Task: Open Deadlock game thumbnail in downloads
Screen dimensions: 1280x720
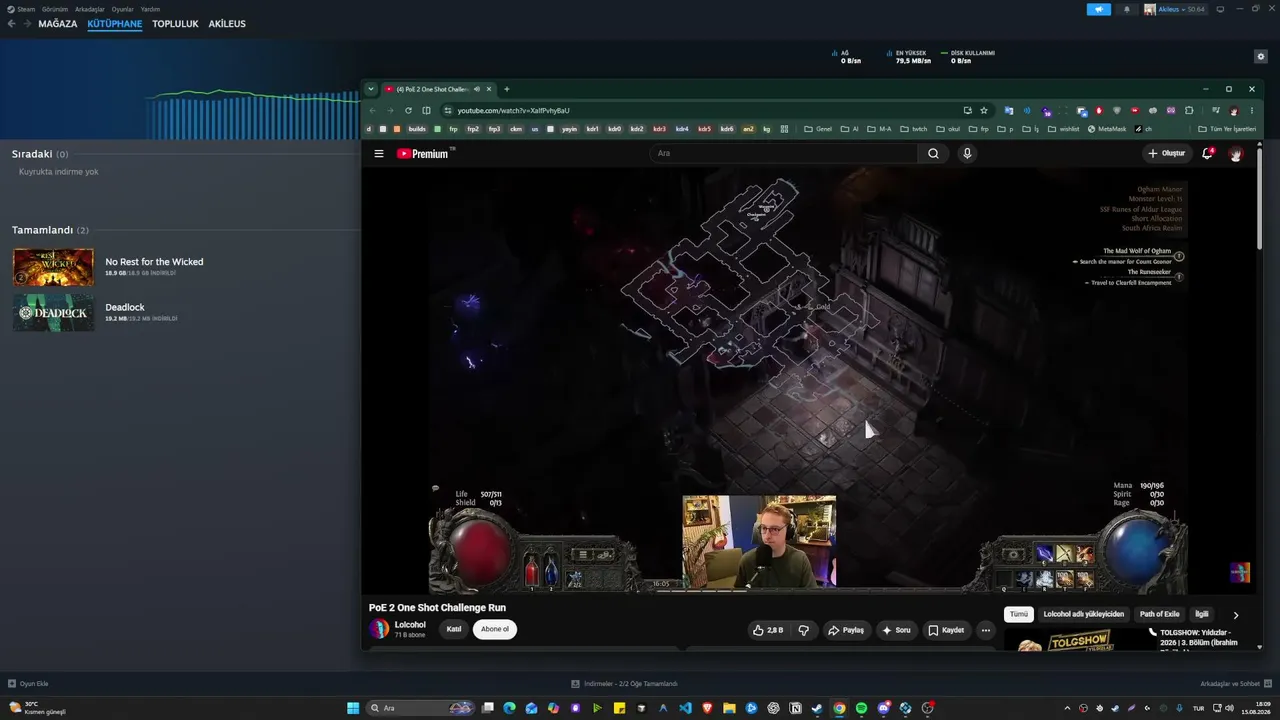Action: [53, 312]
